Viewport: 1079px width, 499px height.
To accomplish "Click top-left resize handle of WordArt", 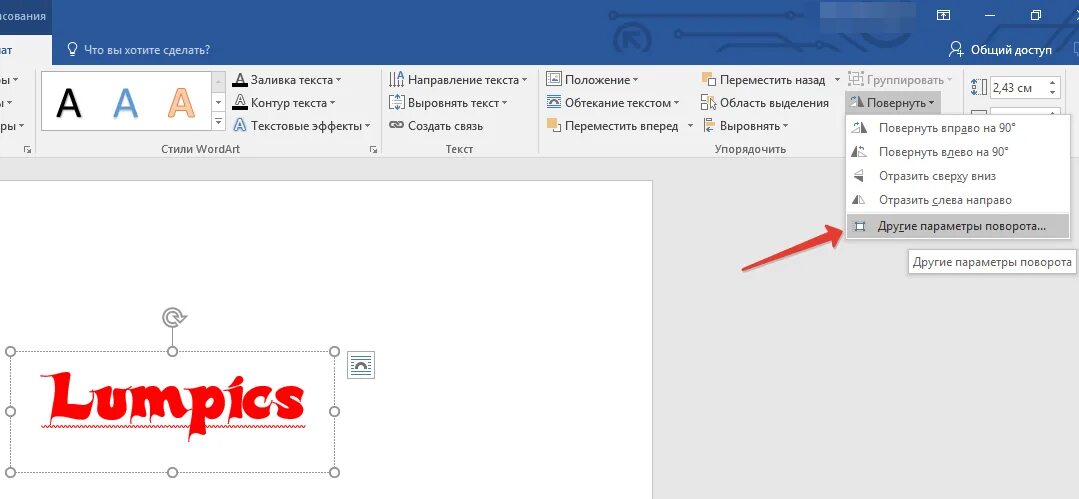I will 10,352.
